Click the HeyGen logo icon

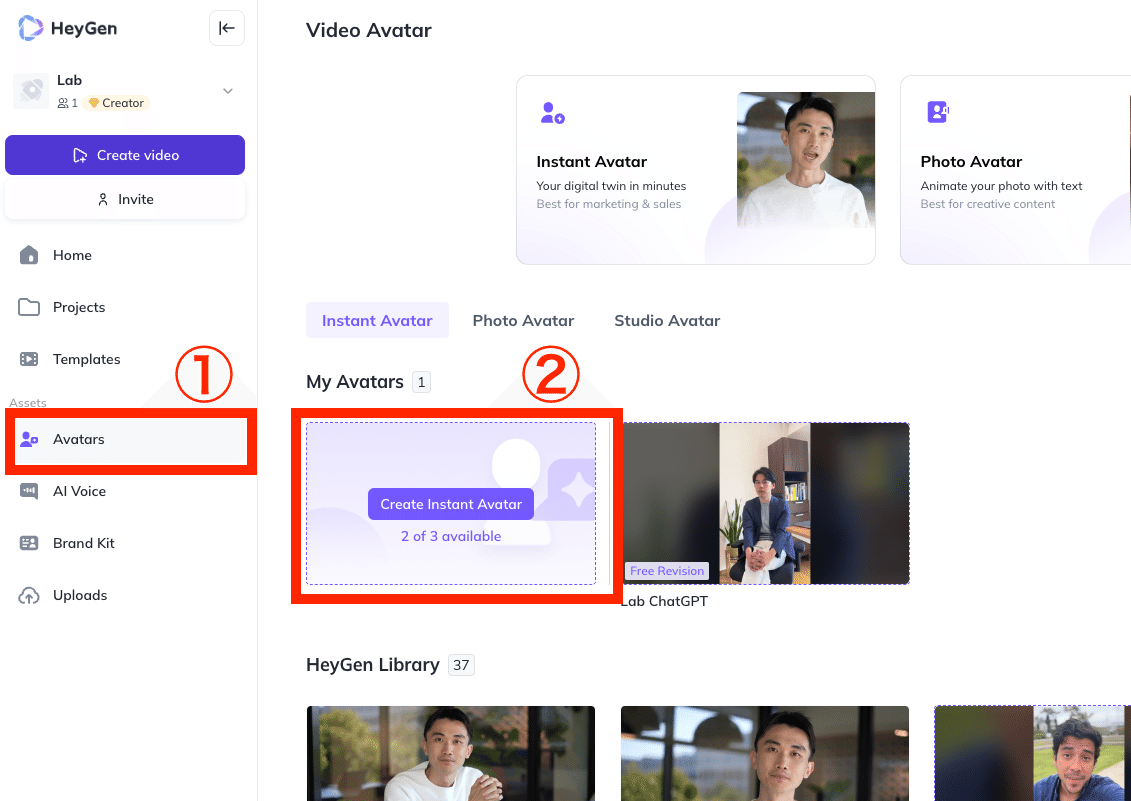(x=31, y=28)
